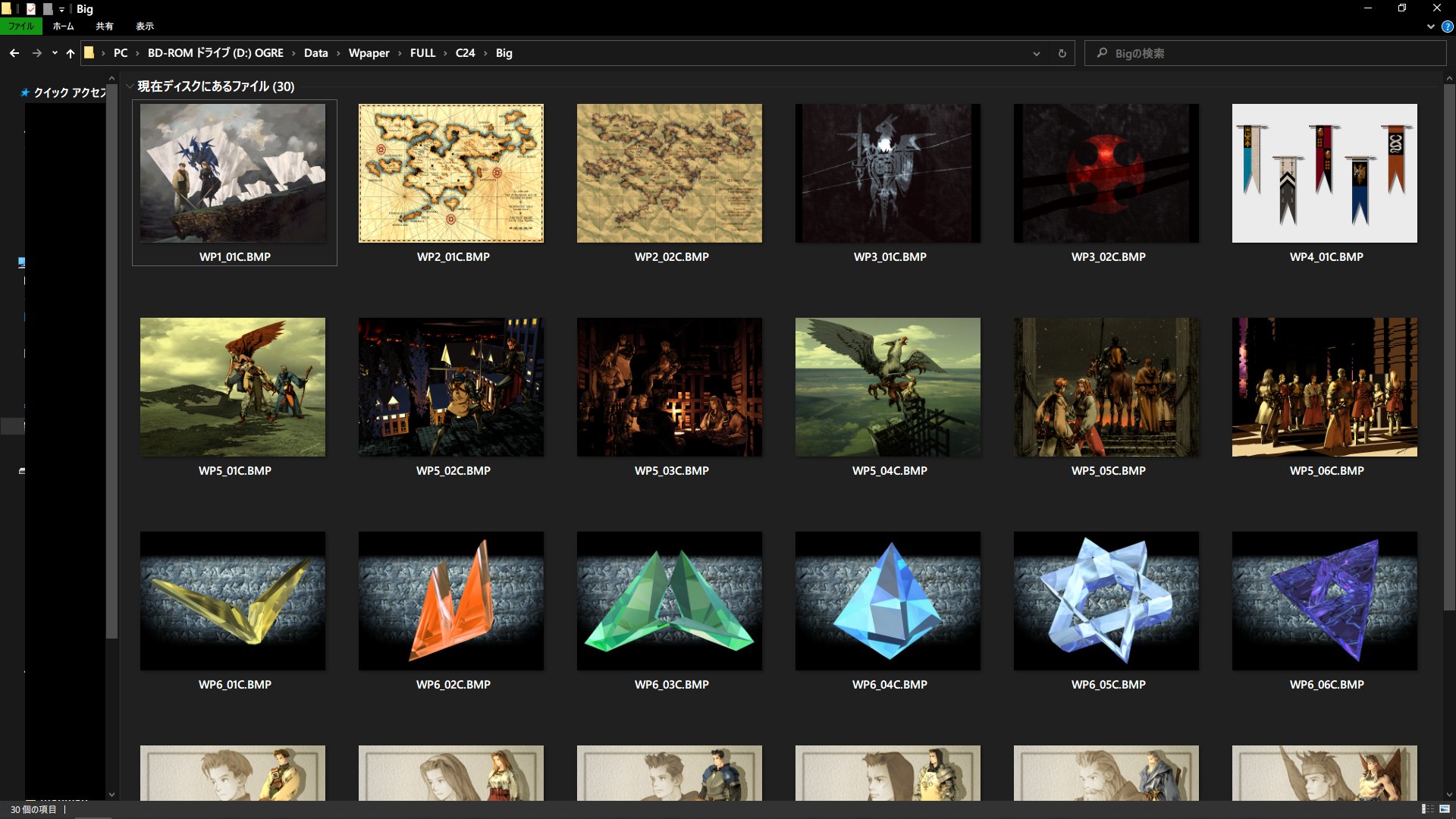The width and height of the screenshot is (1456, 819).
Task: Click BD-ROM ドライブ (D:) OGRE breadcrumb
Action: tap(215, 53)
